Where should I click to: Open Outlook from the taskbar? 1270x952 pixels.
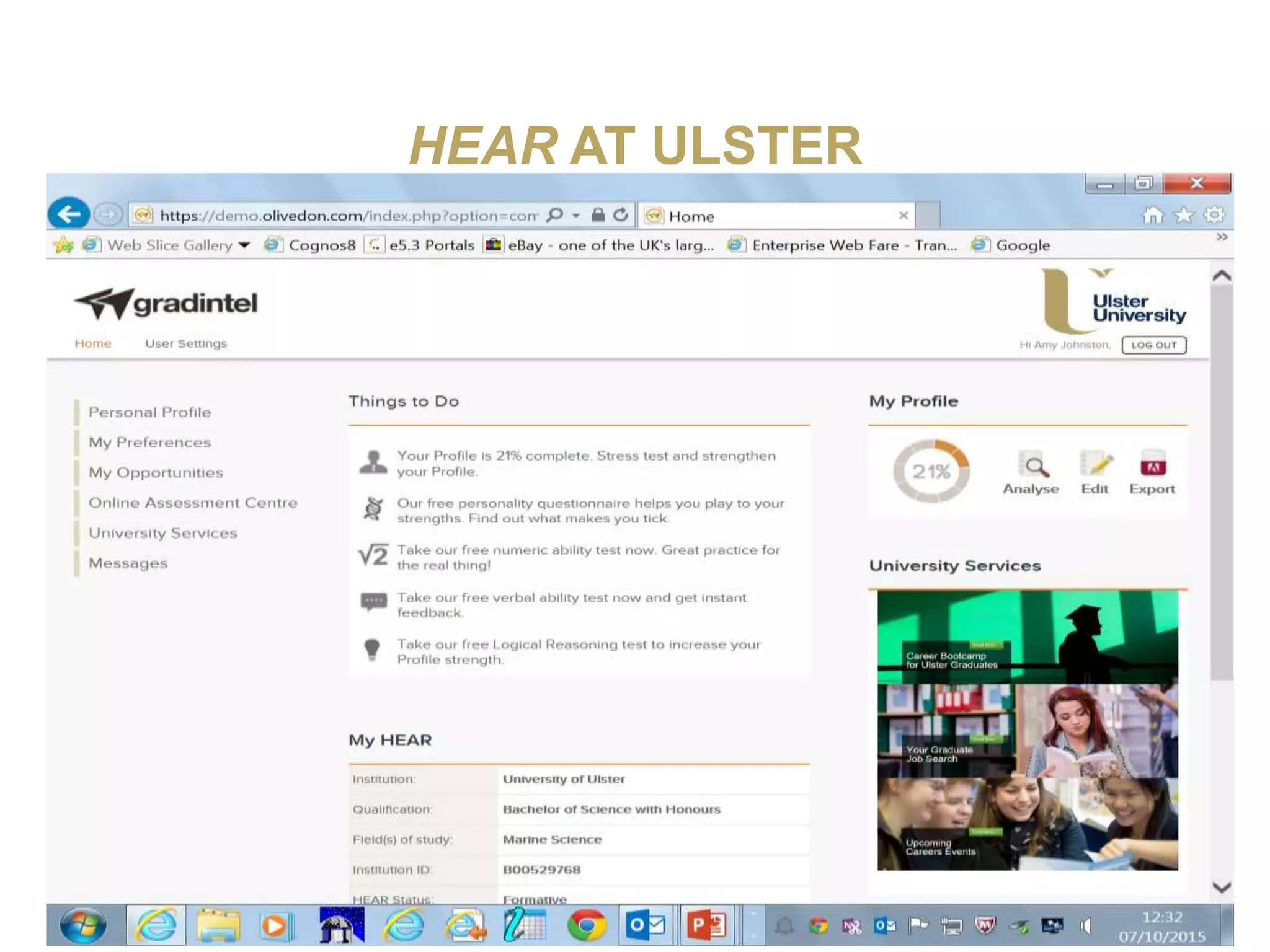[645, 925]
